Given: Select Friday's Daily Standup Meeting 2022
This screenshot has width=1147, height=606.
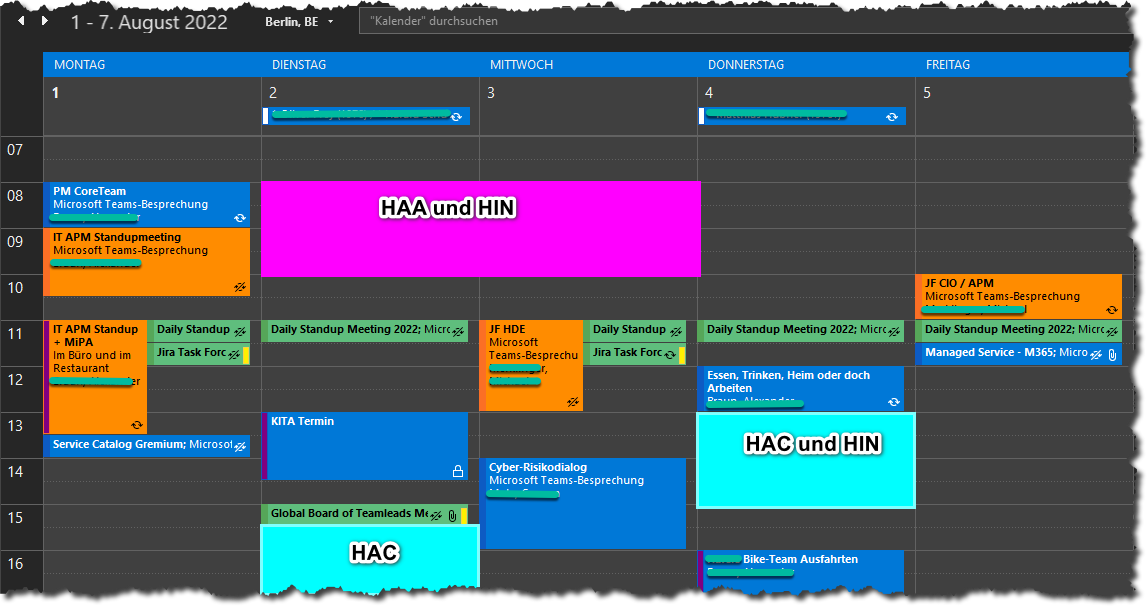Looking at the screenshot, I should [x=1018, y=331].
